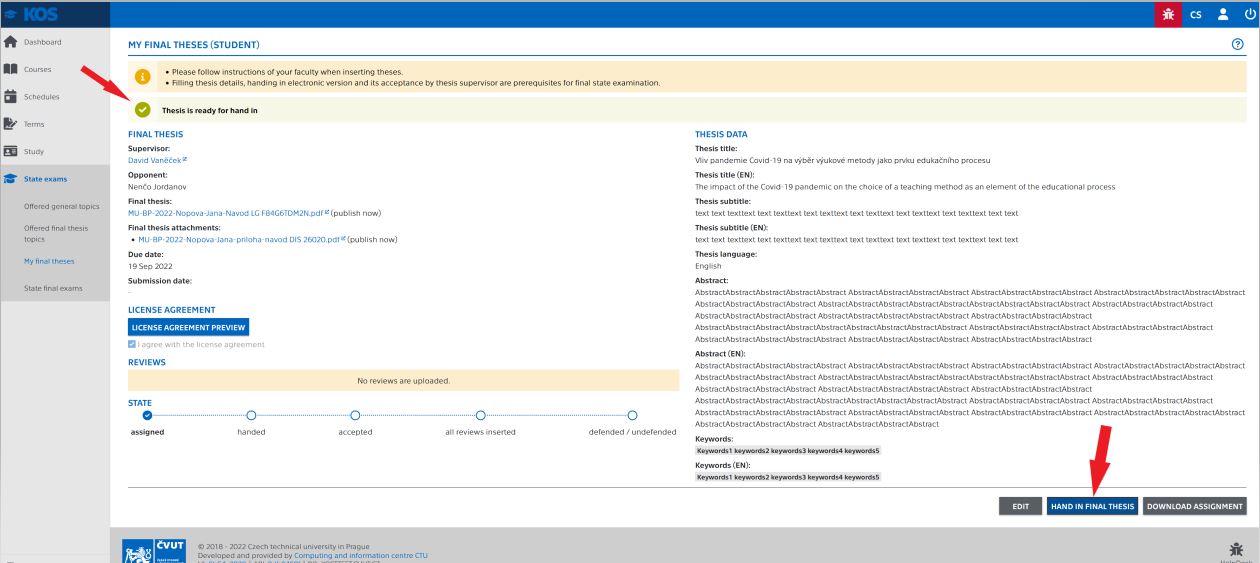Click 'My Final Theses (Student)' page heading
The height and width of the screenshot is (563, 1260).
[x=194, y=46]
